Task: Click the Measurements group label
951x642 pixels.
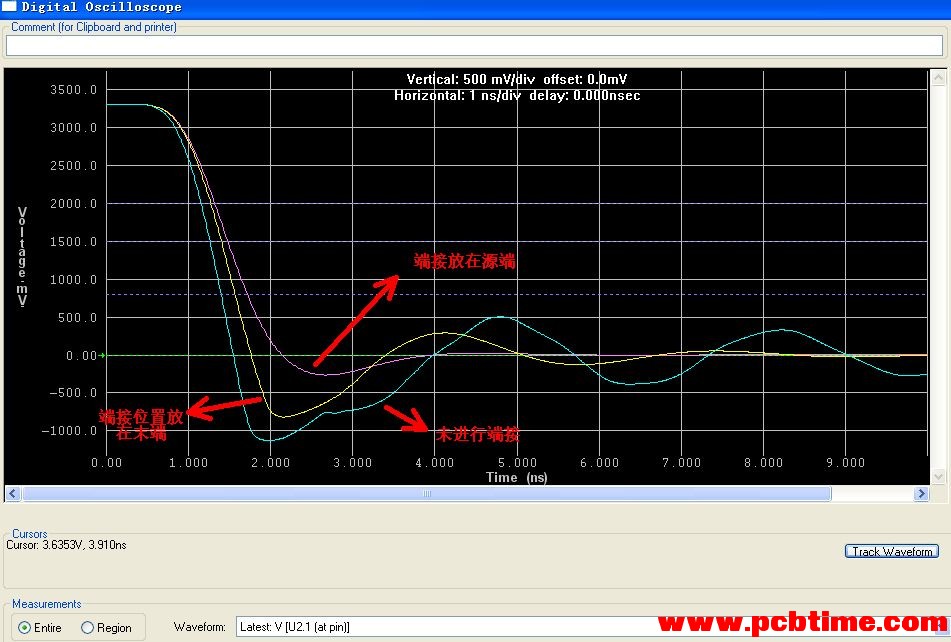Action: click(x=47, y=604)
